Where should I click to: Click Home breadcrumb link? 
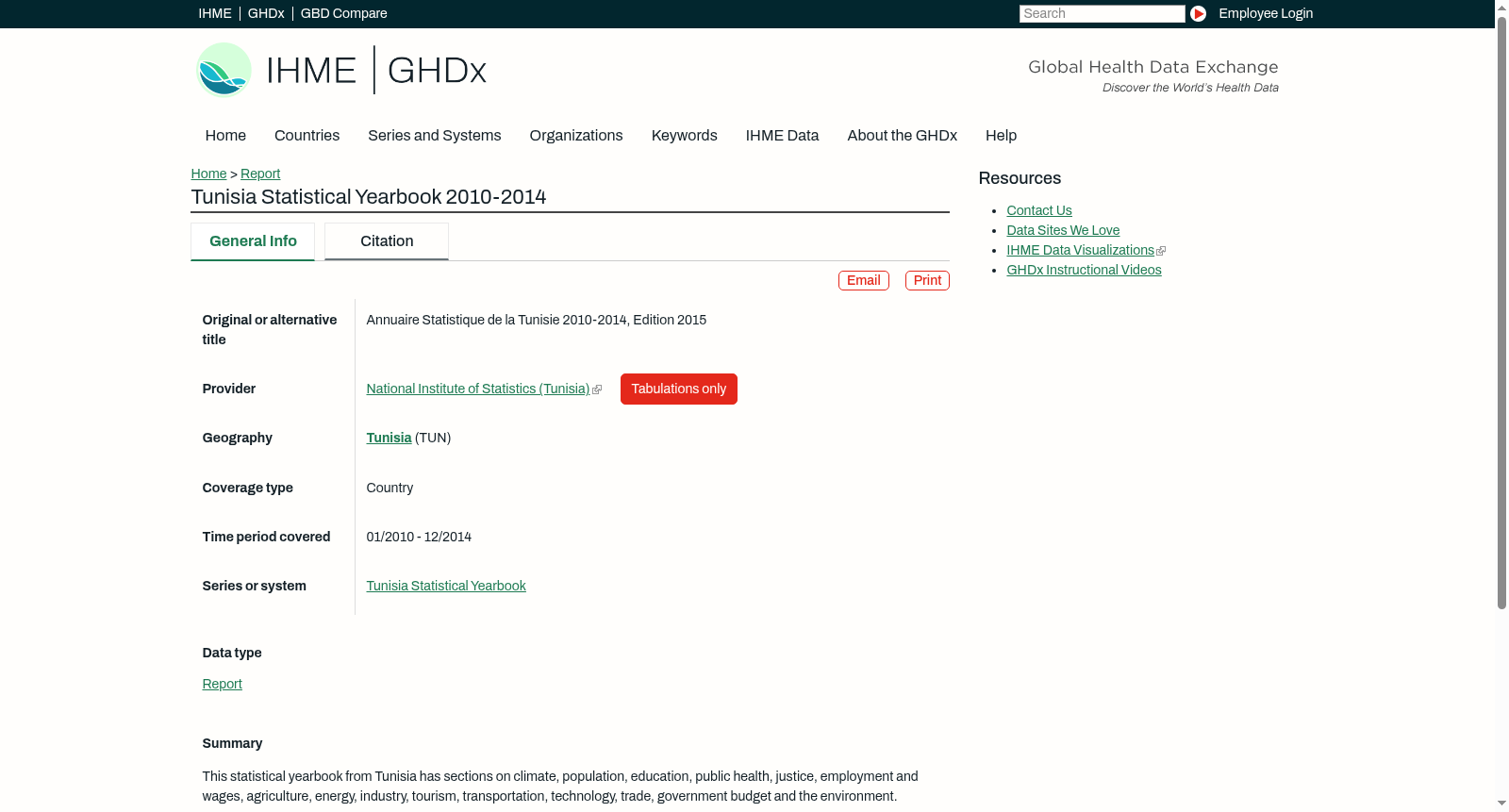point(208,174)
